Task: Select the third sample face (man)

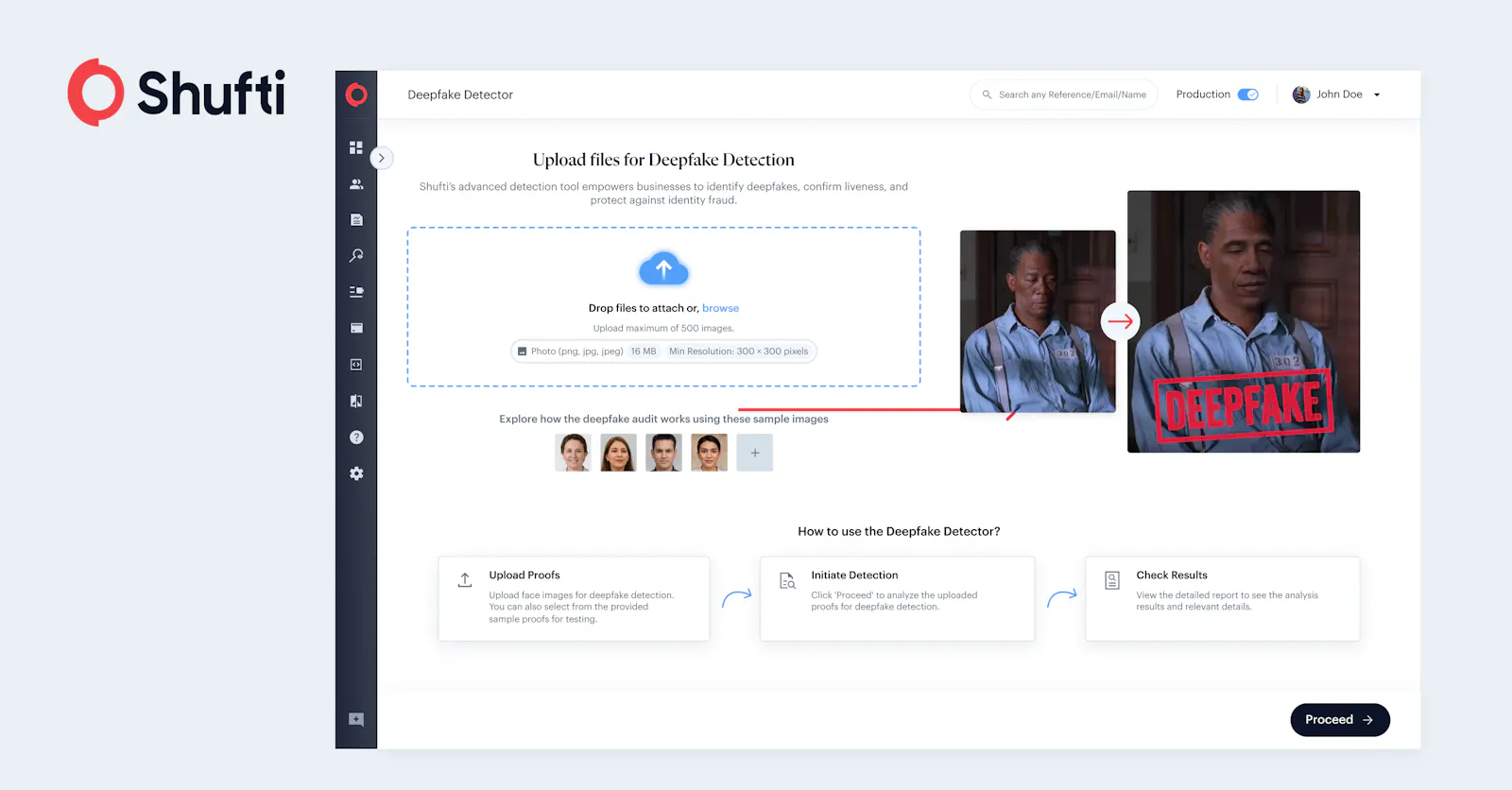Action: tap(663, 453)
